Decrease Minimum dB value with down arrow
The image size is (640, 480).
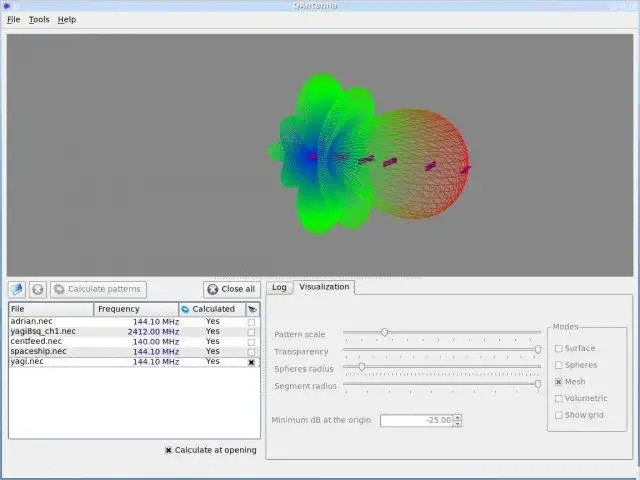coord(458,424)
